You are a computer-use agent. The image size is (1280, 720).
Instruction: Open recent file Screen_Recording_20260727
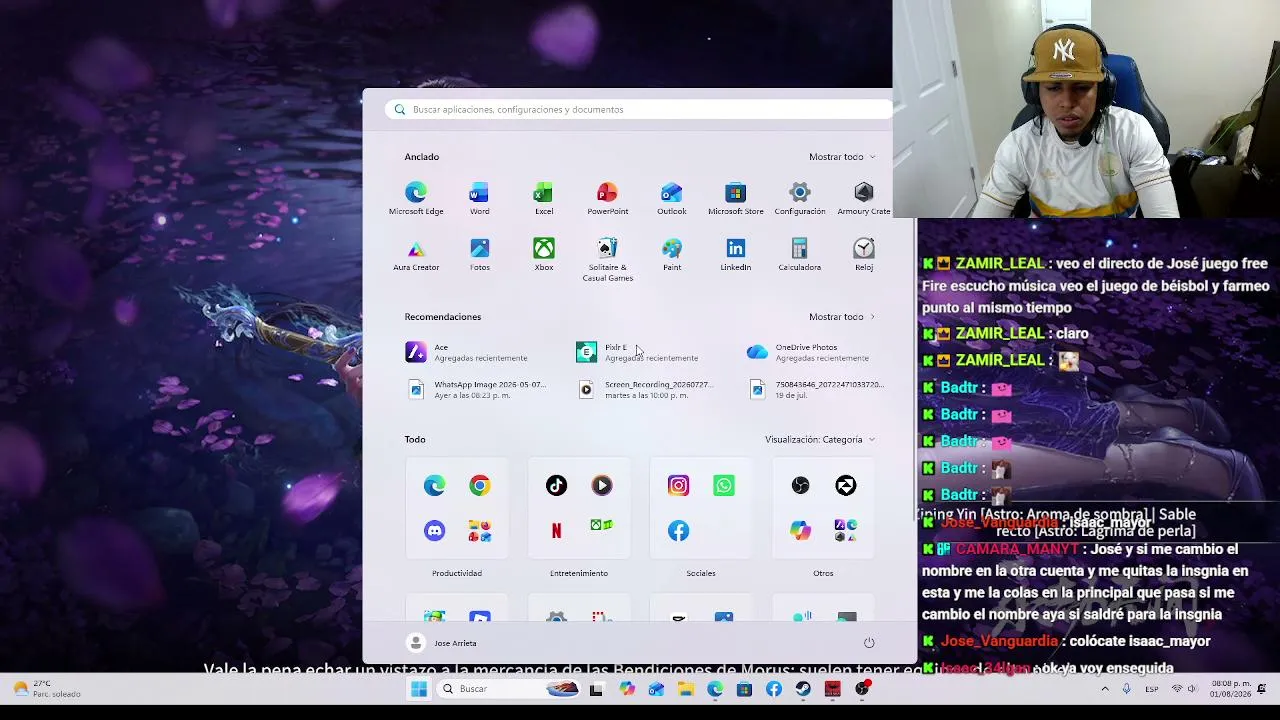[x=645, y=390]
